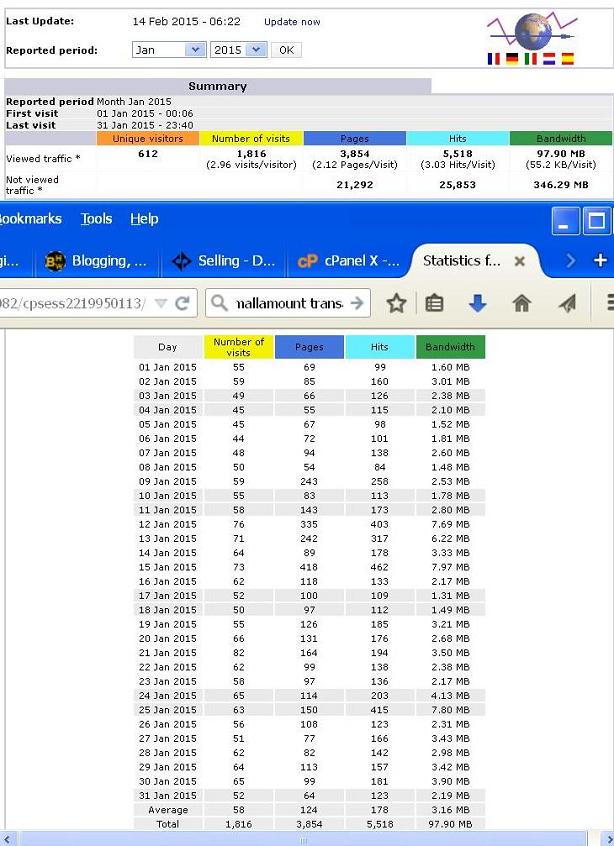Click the Summary section header
This screenshot has height=846, width=614.
(217, 86)
